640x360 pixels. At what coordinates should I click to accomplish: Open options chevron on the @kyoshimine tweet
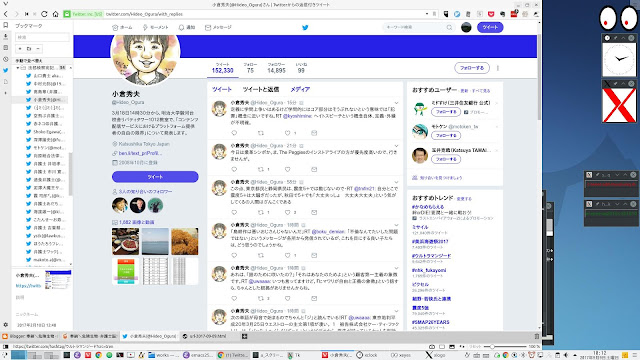396,103
